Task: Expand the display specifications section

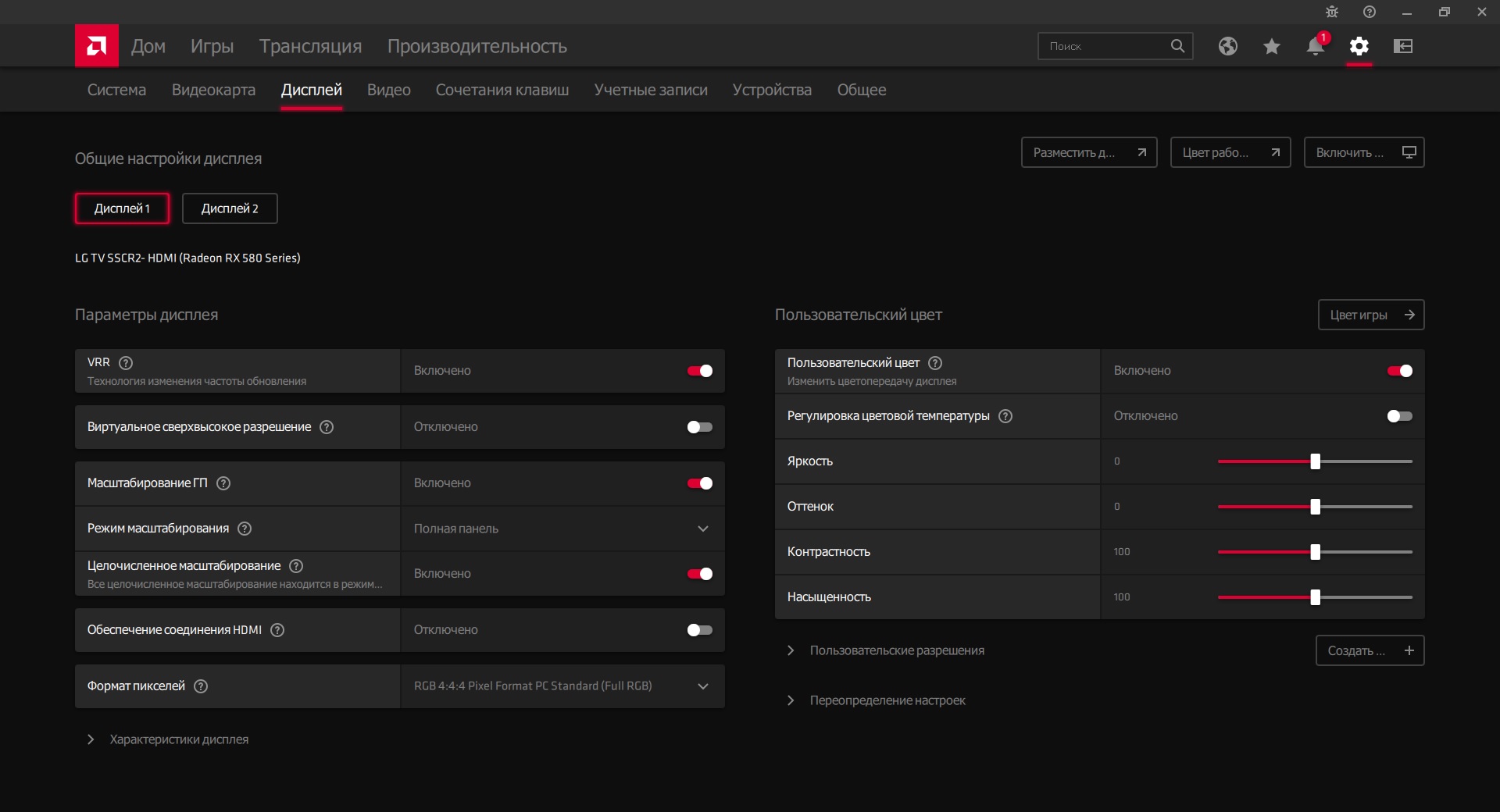Action: coord(178,739)
